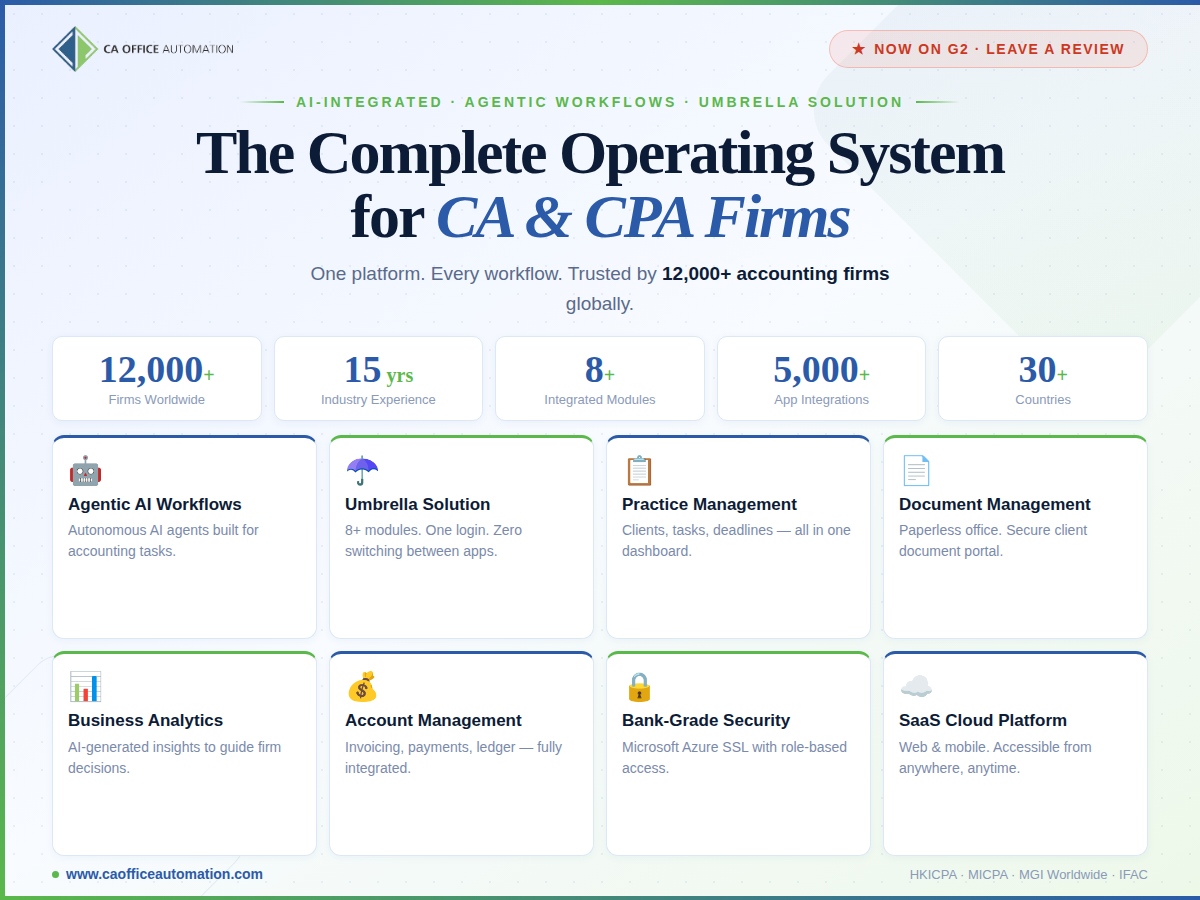Click the robot icon for Agentic AI Workflows

[85, 471]
